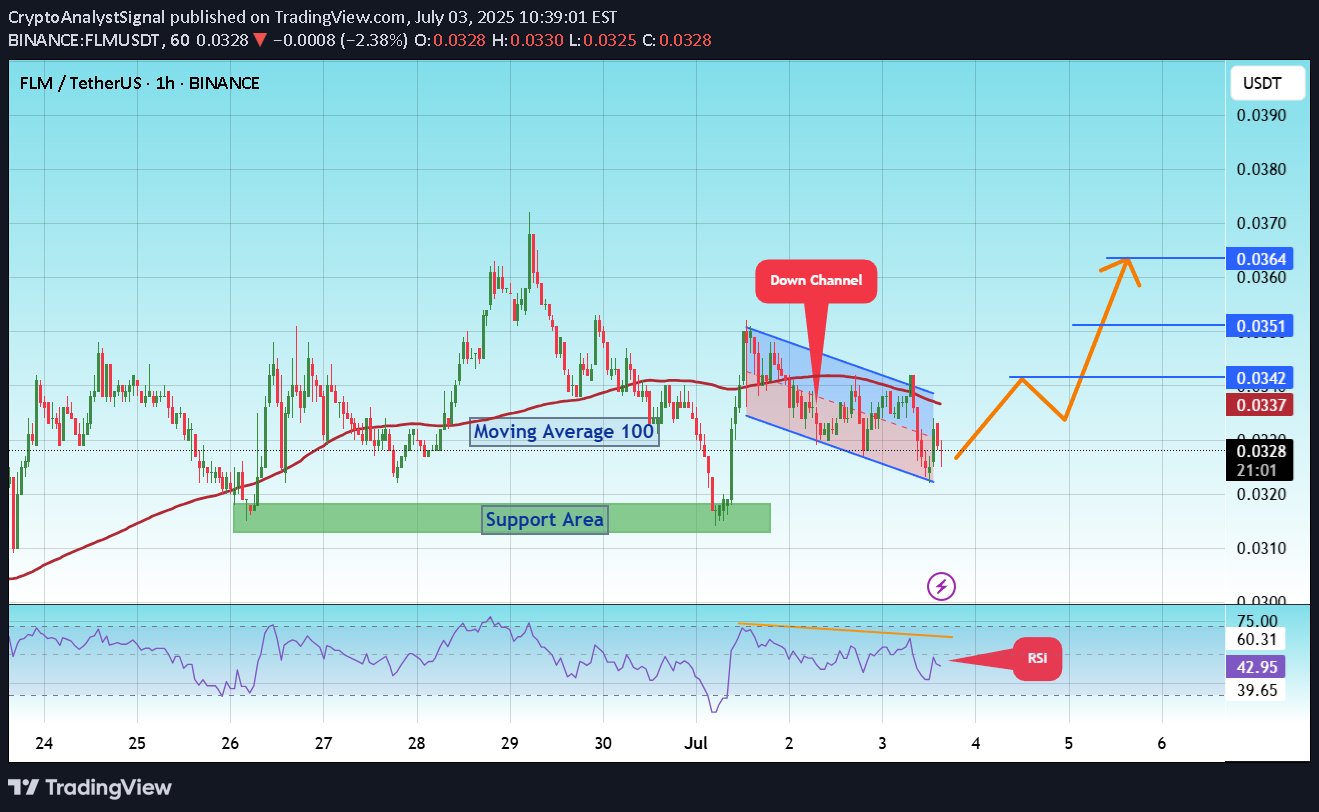Click the 0.0370 price axis label
Image resolution: width=1319 pixels, height=812 pixels.
tap(1261, 222)
